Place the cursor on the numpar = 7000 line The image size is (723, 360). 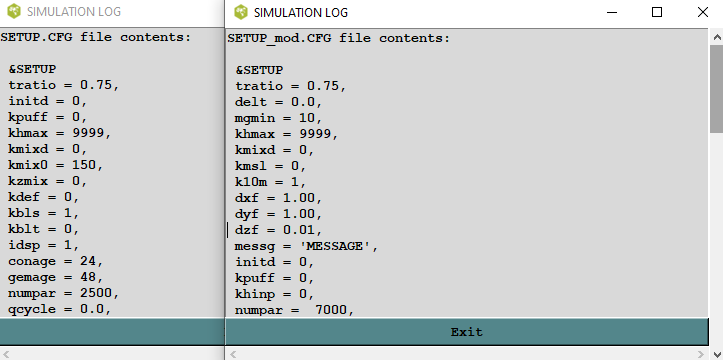[x=294, y=310]
